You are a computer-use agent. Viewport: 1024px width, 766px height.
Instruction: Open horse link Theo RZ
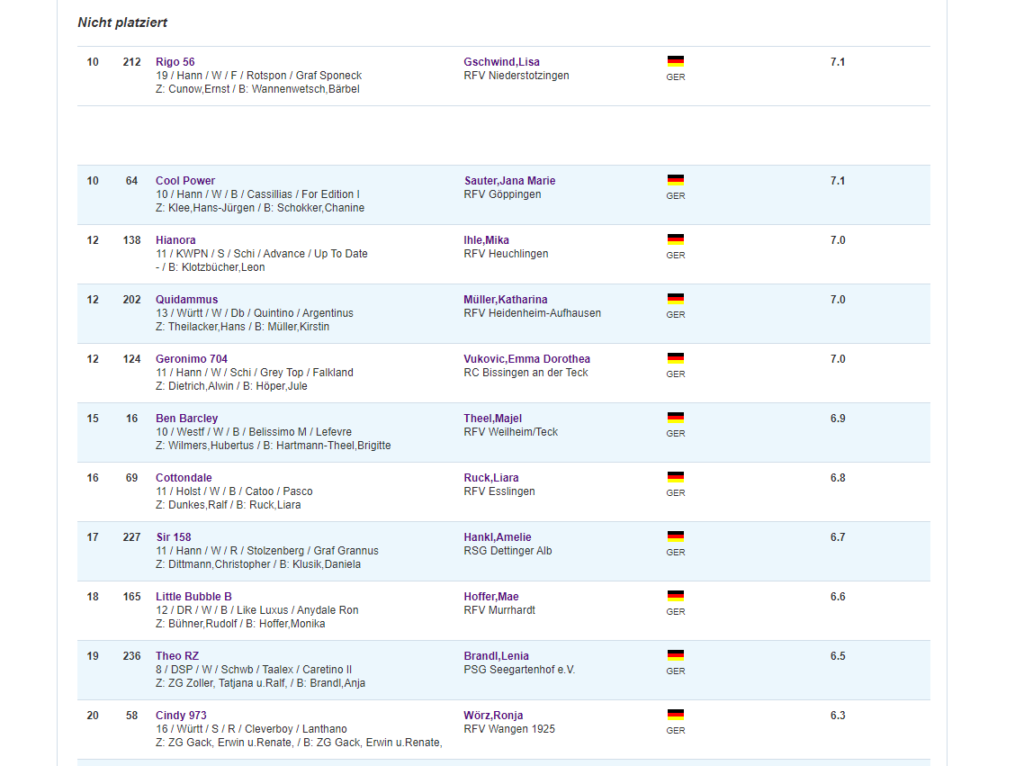[x=177, y=656]
